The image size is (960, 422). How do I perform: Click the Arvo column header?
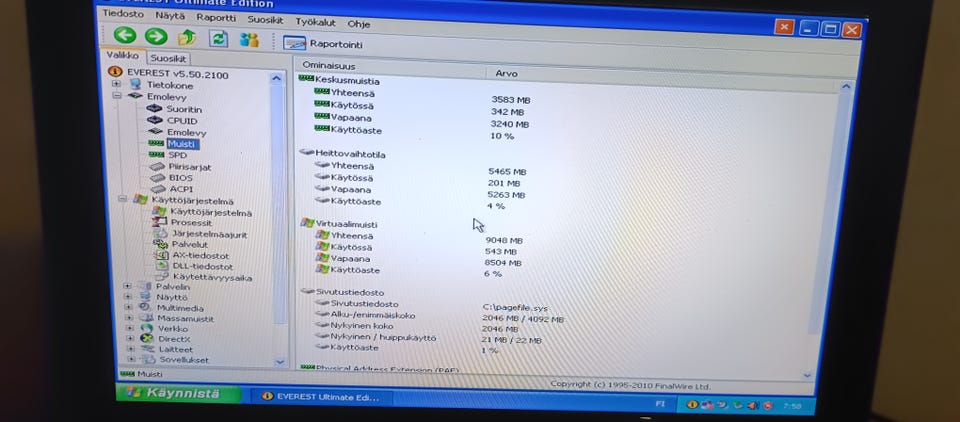coord(506,73)
